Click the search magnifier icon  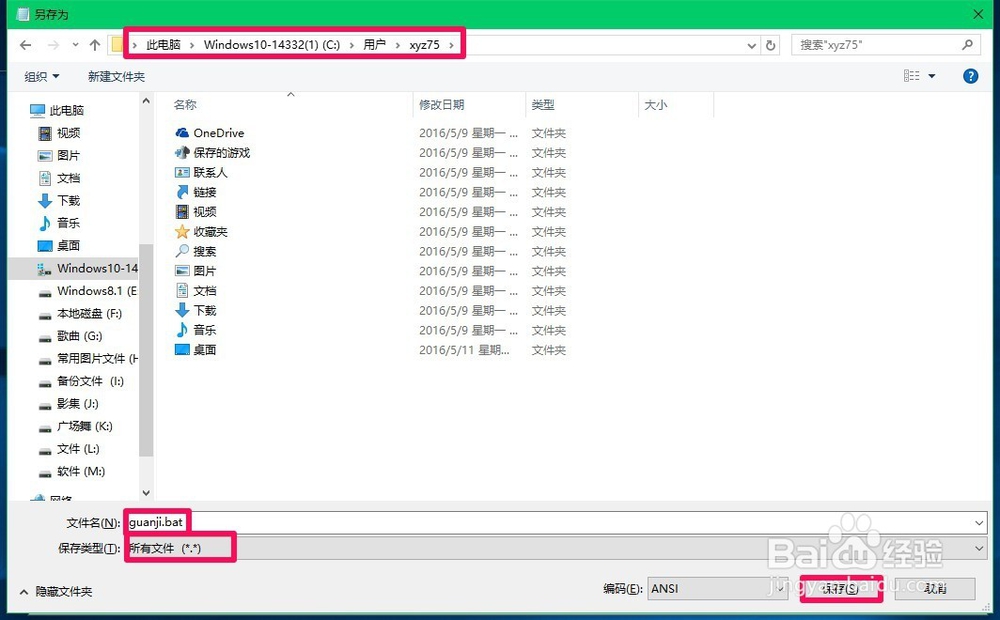[965, 44]
